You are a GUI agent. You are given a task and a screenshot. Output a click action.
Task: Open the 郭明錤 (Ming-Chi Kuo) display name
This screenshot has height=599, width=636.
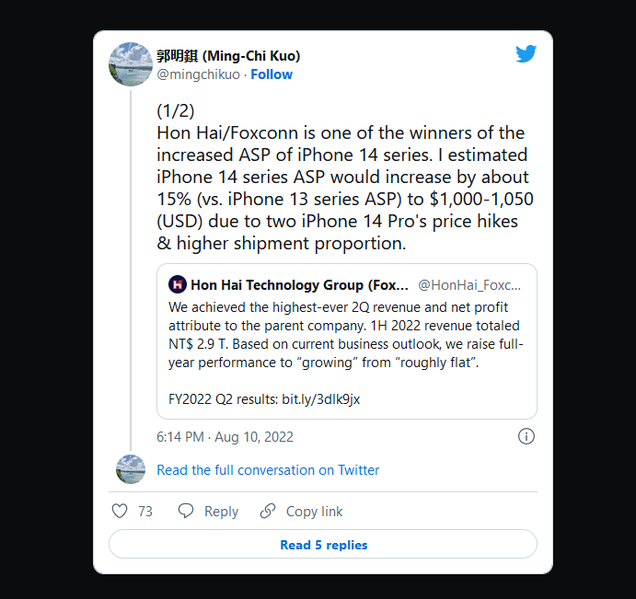(x=228, y=56)
